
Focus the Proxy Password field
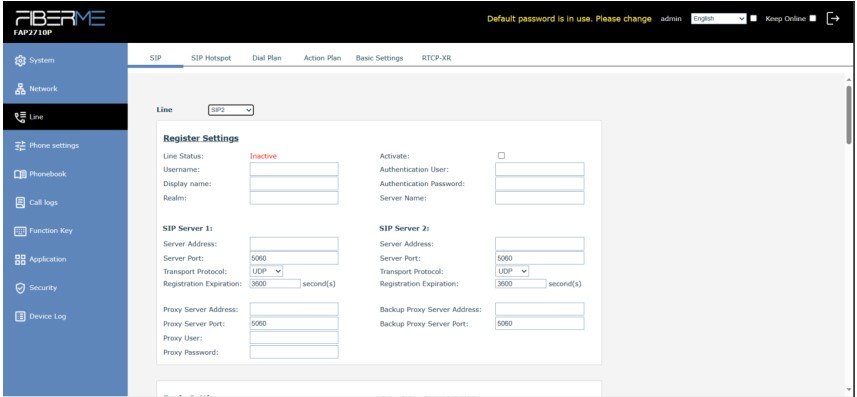pyautogui.click(x=294, y=352)
